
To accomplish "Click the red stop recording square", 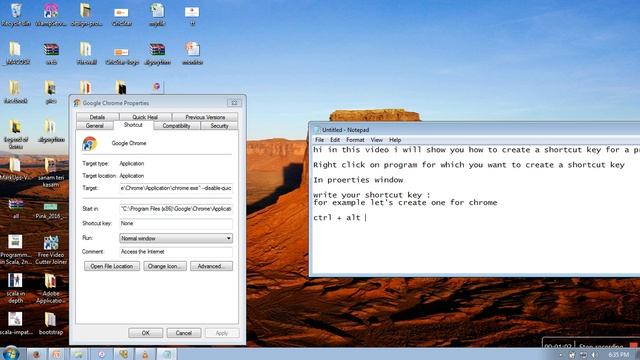I will pos(633,346).
